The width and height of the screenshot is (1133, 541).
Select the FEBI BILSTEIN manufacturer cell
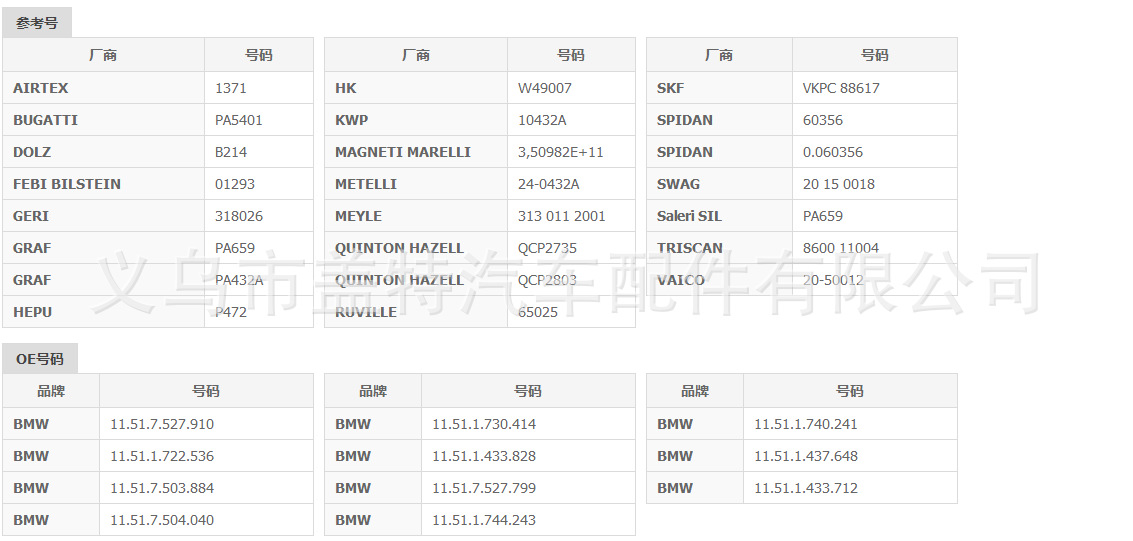click(67, 184)
